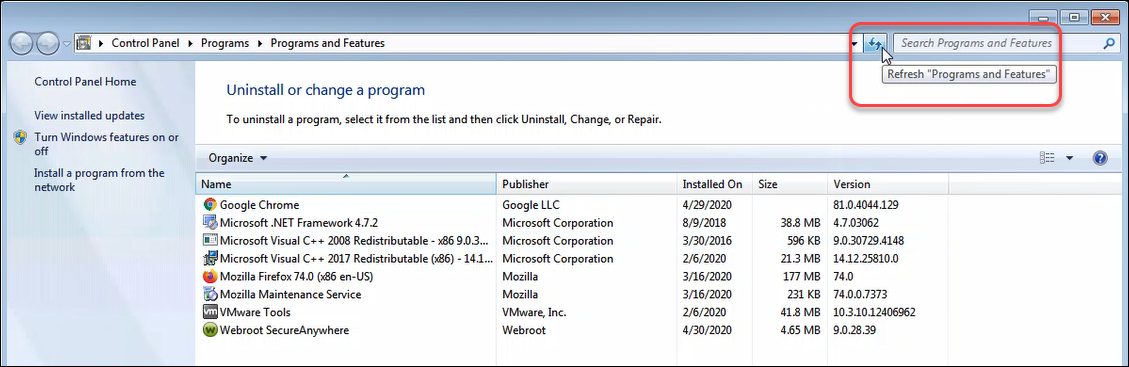Open the View installed updates link

coord(89,115)
